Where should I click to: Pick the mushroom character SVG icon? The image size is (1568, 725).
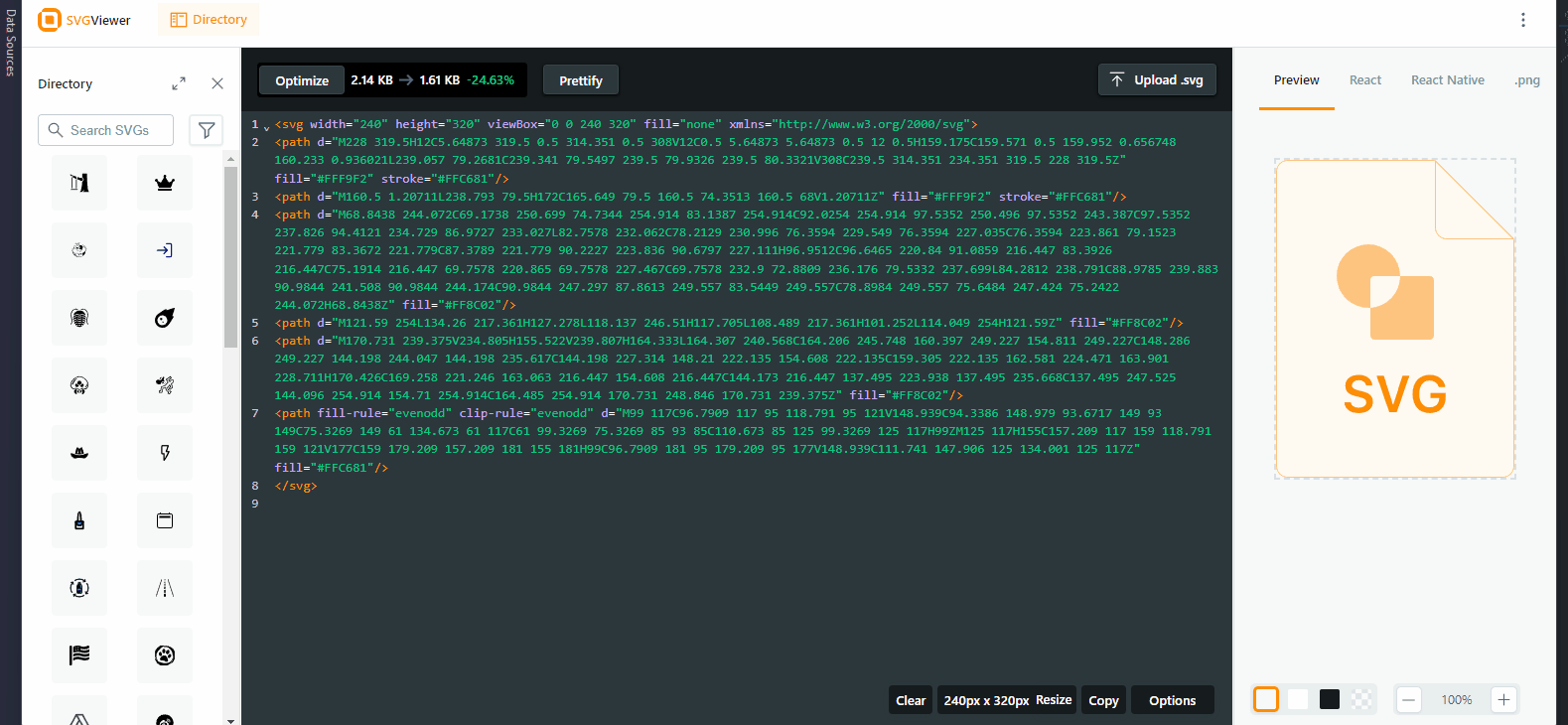pyautogui.click(x=79, y=385)
